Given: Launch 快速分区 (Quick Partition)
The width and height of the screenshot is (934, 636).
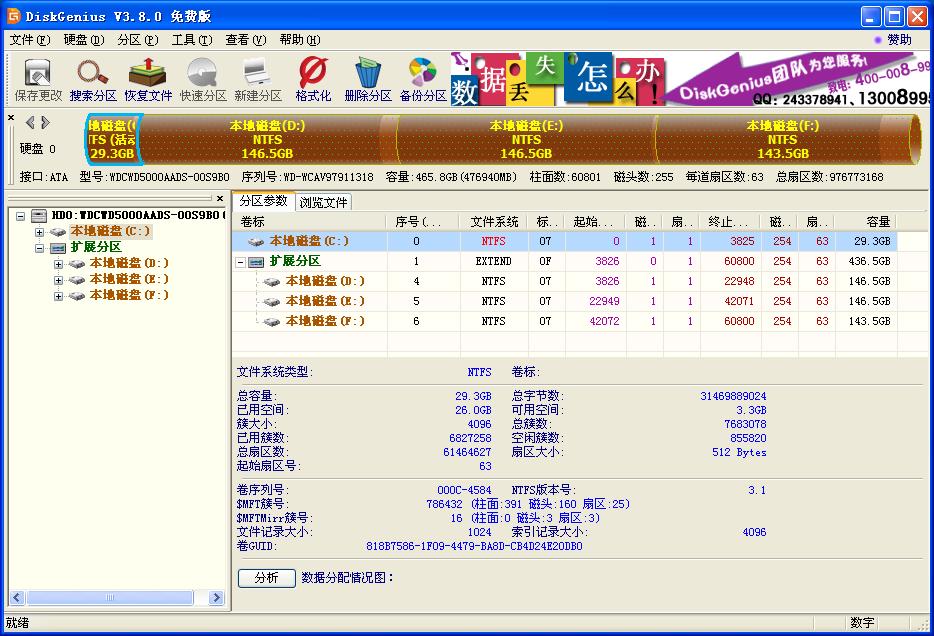Looking at the screenshot, I should coord(202,77).
